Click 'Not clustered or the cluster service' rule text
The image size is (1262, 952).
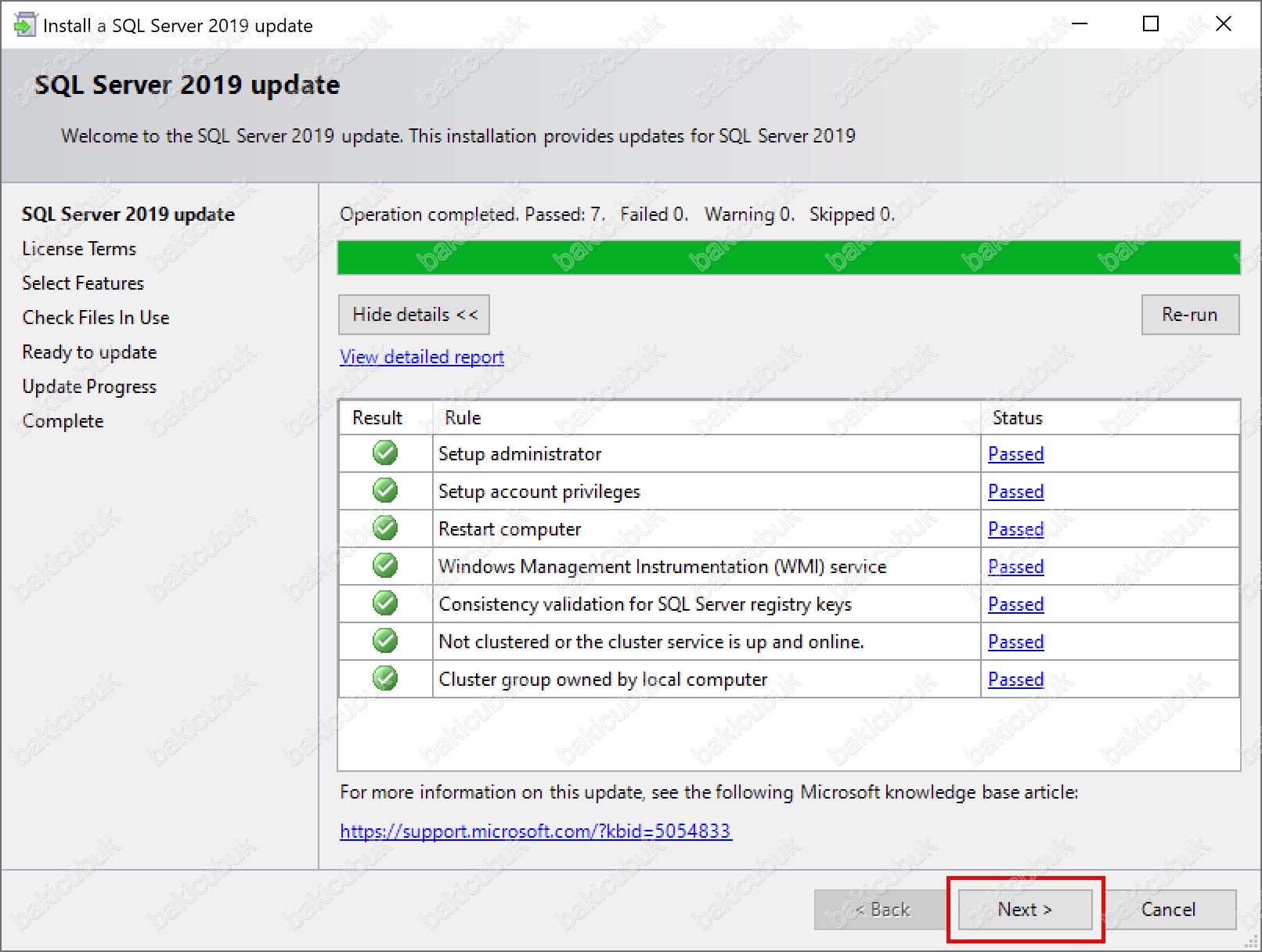tap(651, 642)
